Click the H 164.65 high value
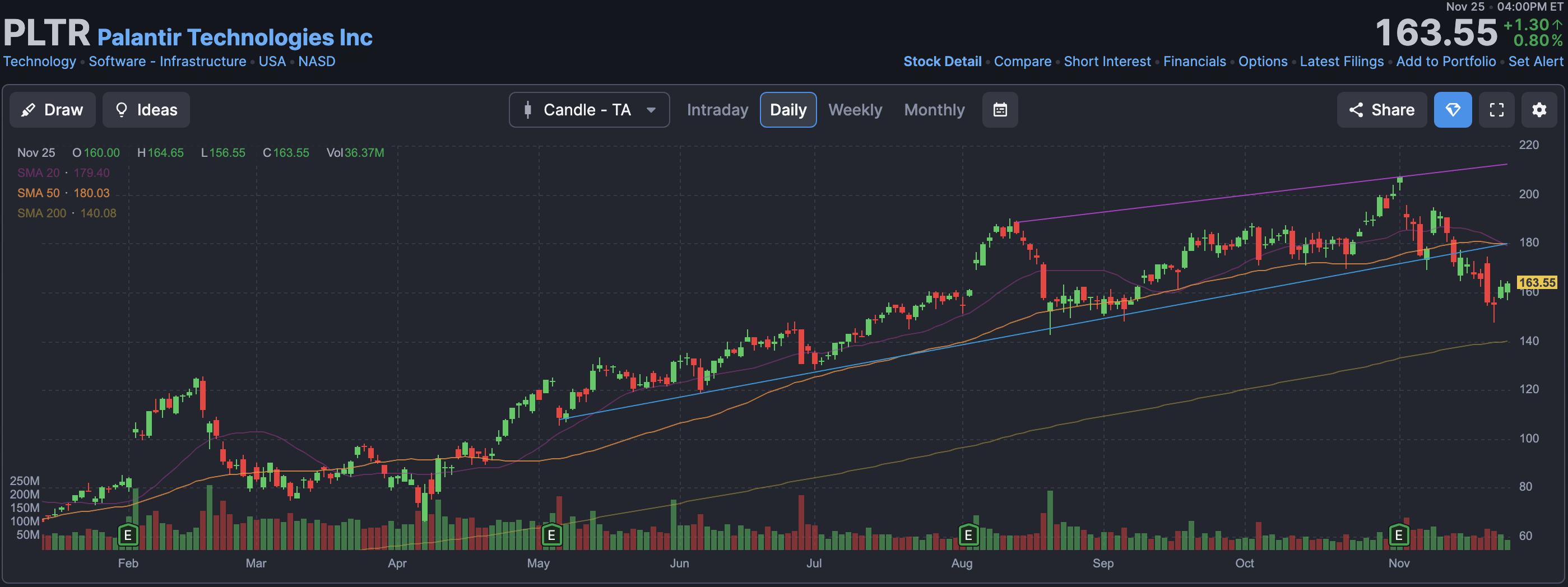This screenshot has width=1568, height=587. [x=160, y=153]
